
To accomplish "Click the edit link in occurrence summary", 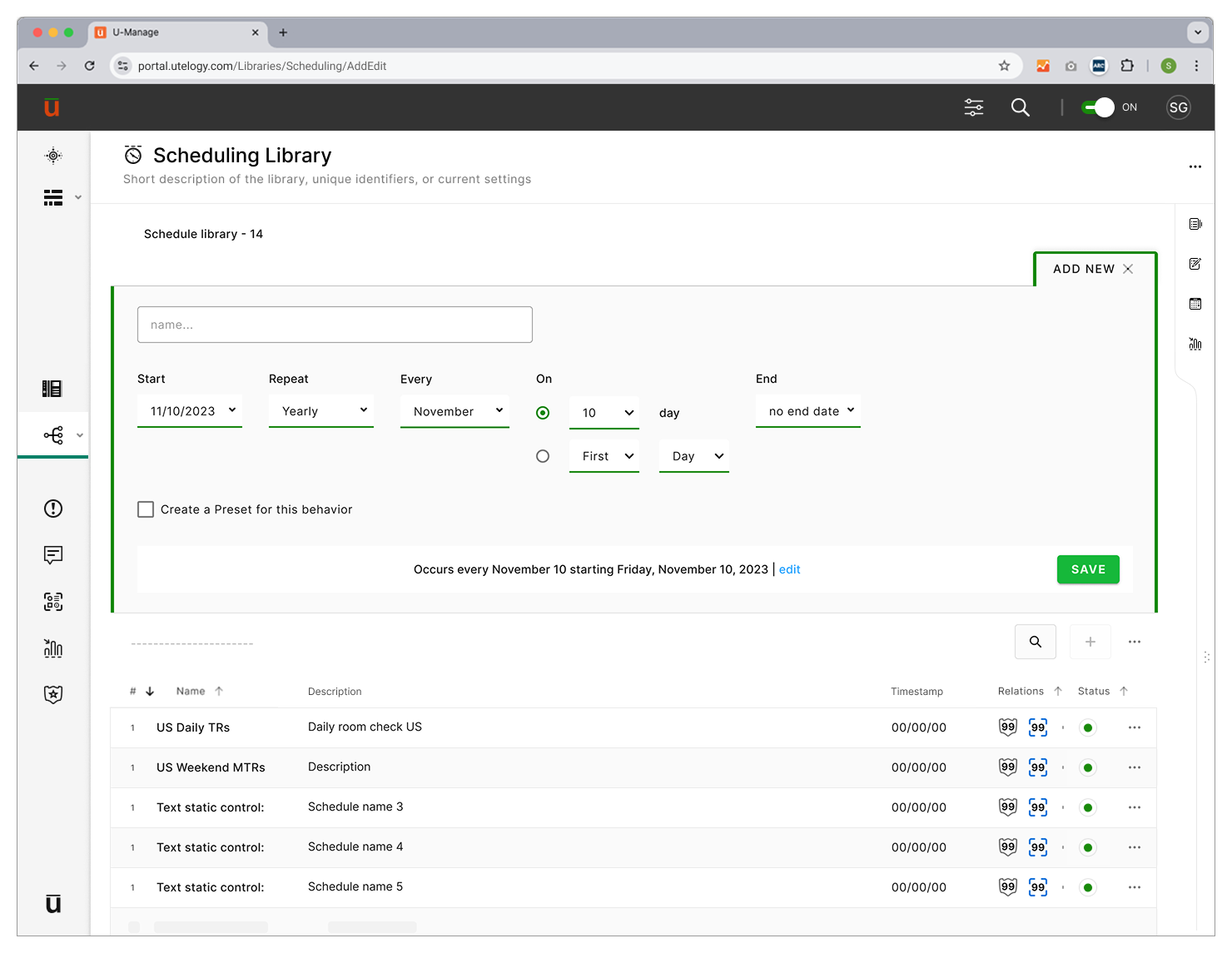I will point(789,569).
